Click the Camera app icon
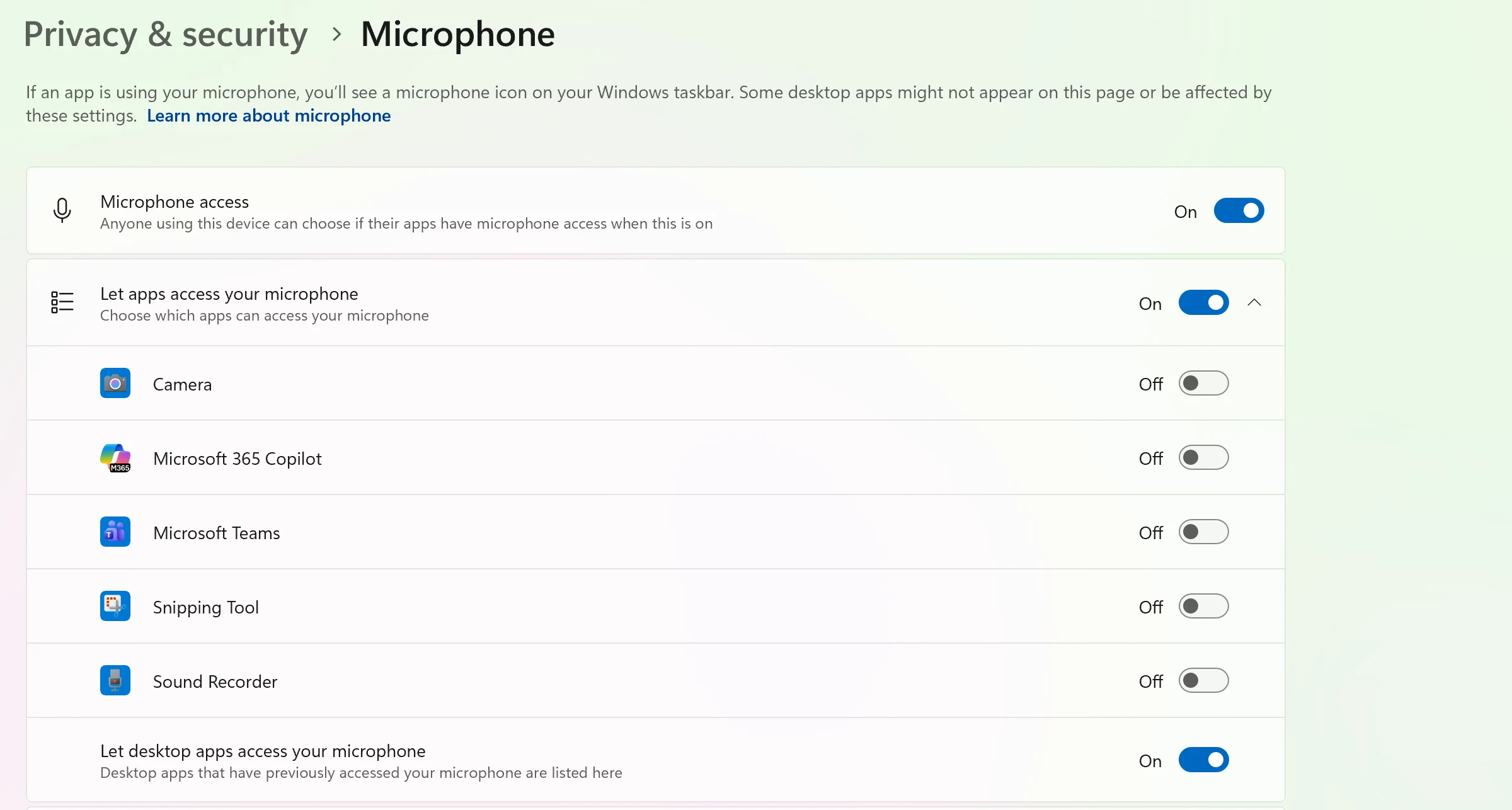Image resolution: width=1512 pixels, height=810 pixels. click(x=115, y=383)
